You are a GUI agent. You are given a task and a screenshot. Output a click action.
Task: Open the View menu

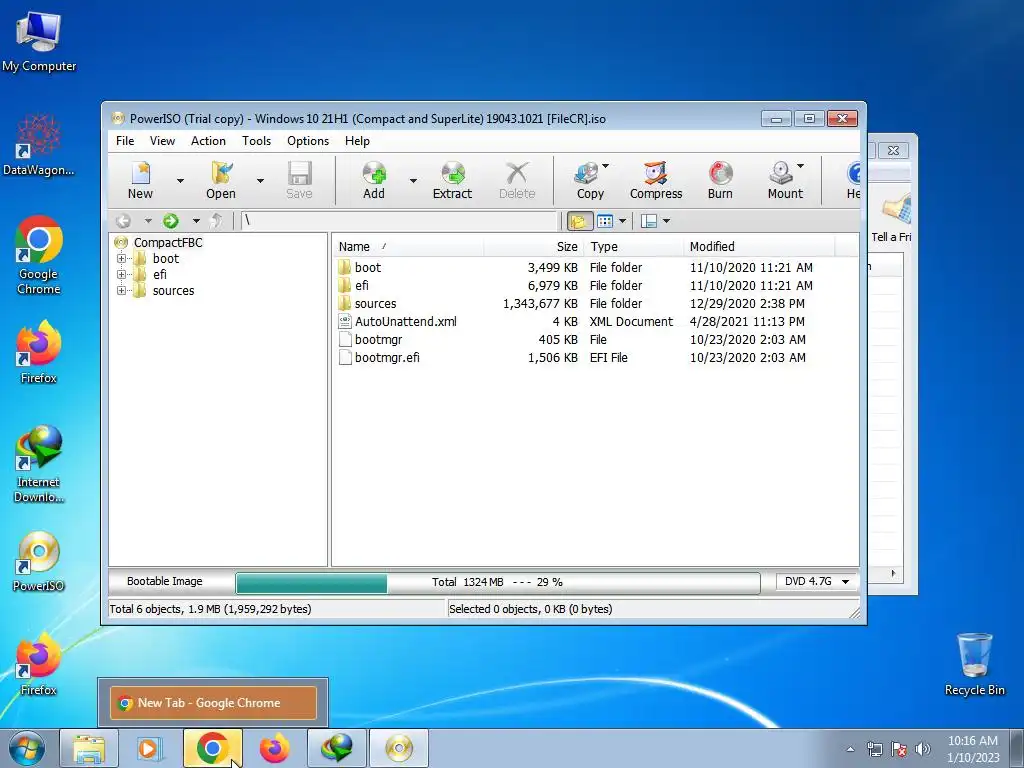click(x=162, y=141)
